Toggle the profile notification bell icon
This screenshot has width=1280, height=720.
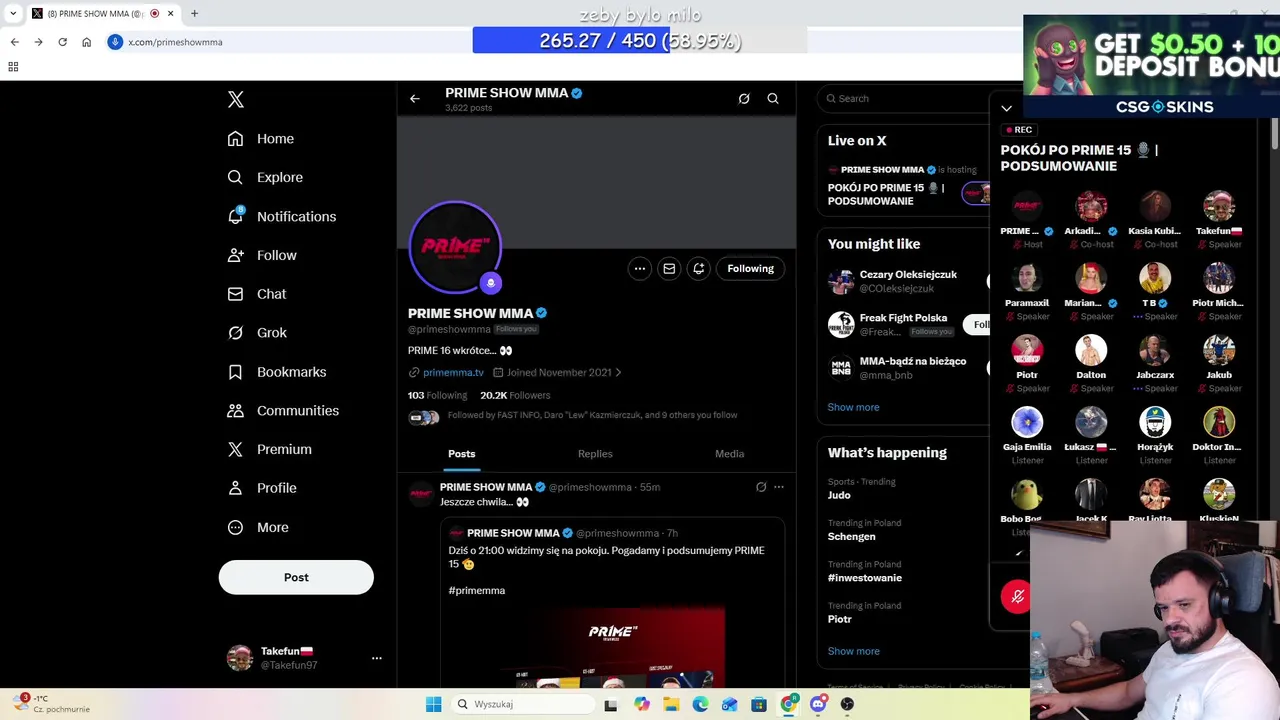(699, 268)
